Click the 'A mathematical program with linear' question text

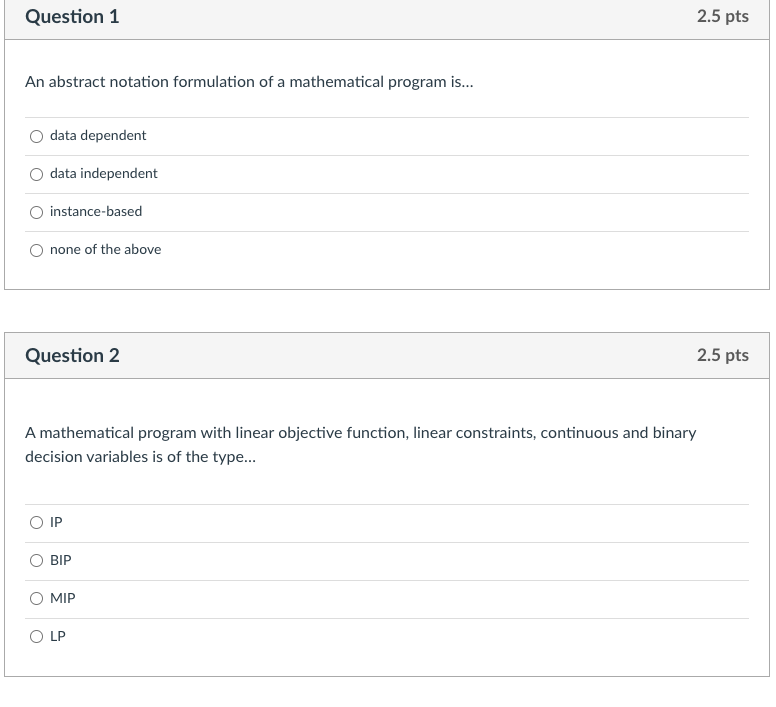coord(360,433)
